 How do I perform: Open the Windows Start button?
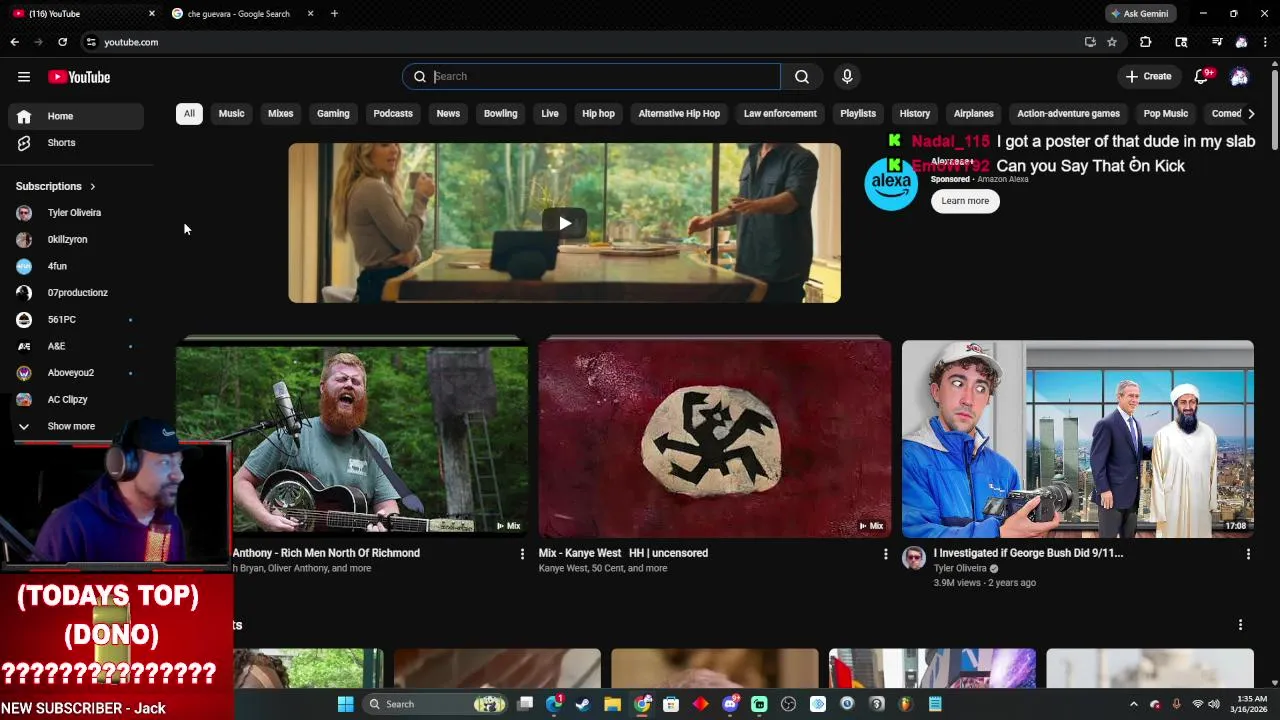(x=345, y=704)
